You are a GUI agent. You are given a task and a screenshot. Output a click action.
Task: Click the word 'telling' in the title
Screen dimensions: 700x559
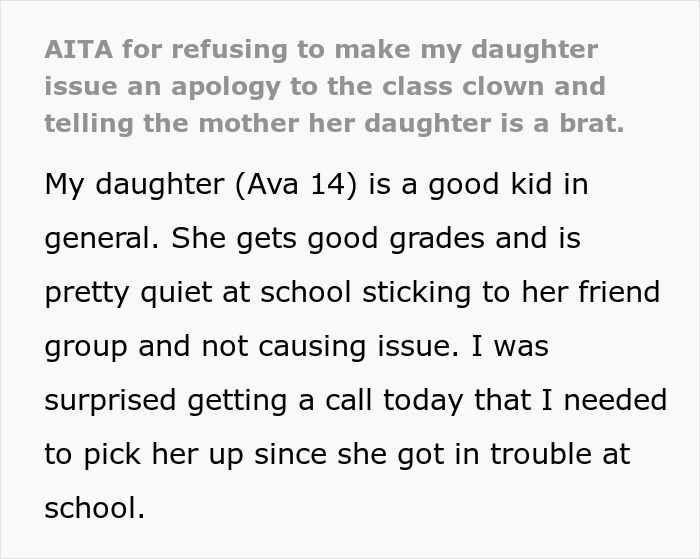coord(89,124)
